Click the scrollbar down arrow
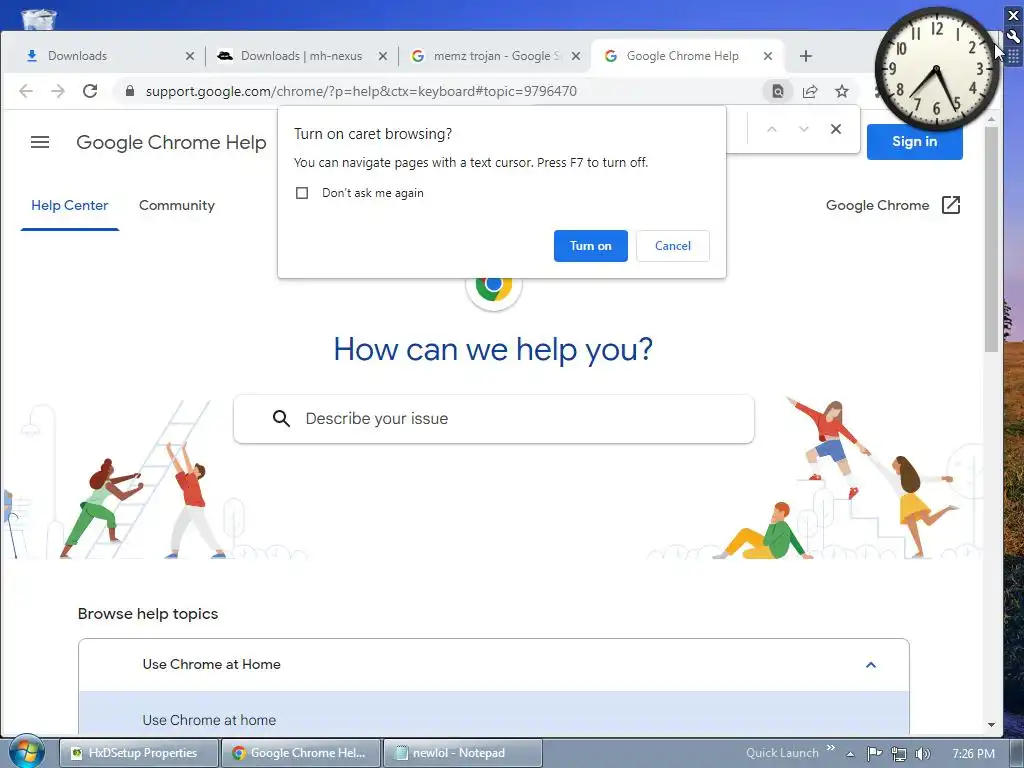This screenshot has height=768, width=1024. [x=991, y=724]
